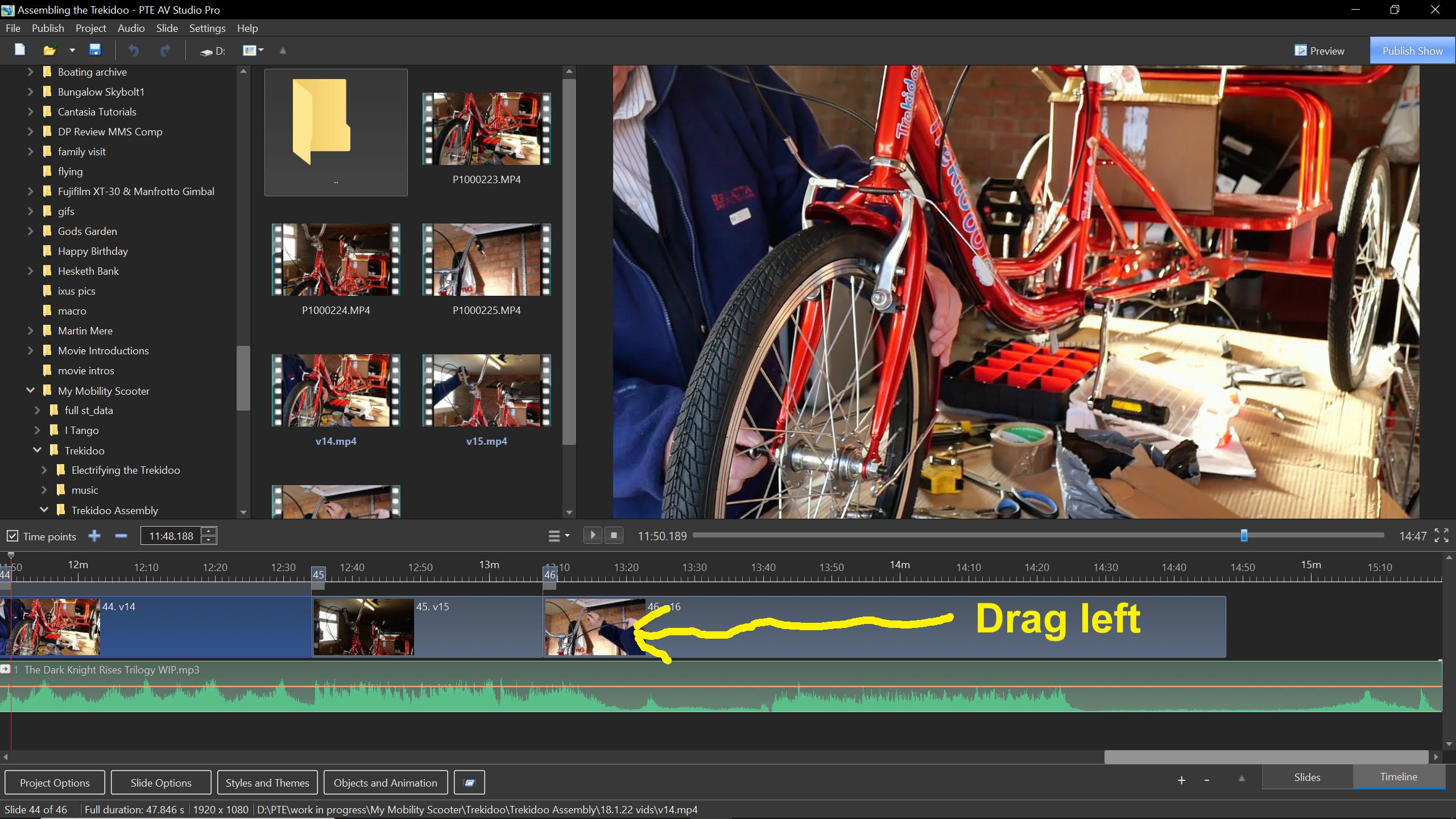The height and width of the screenshot is (819, 1456).
Task: Uncheck the Time points checkbox
Action: [x=12, y=536]
